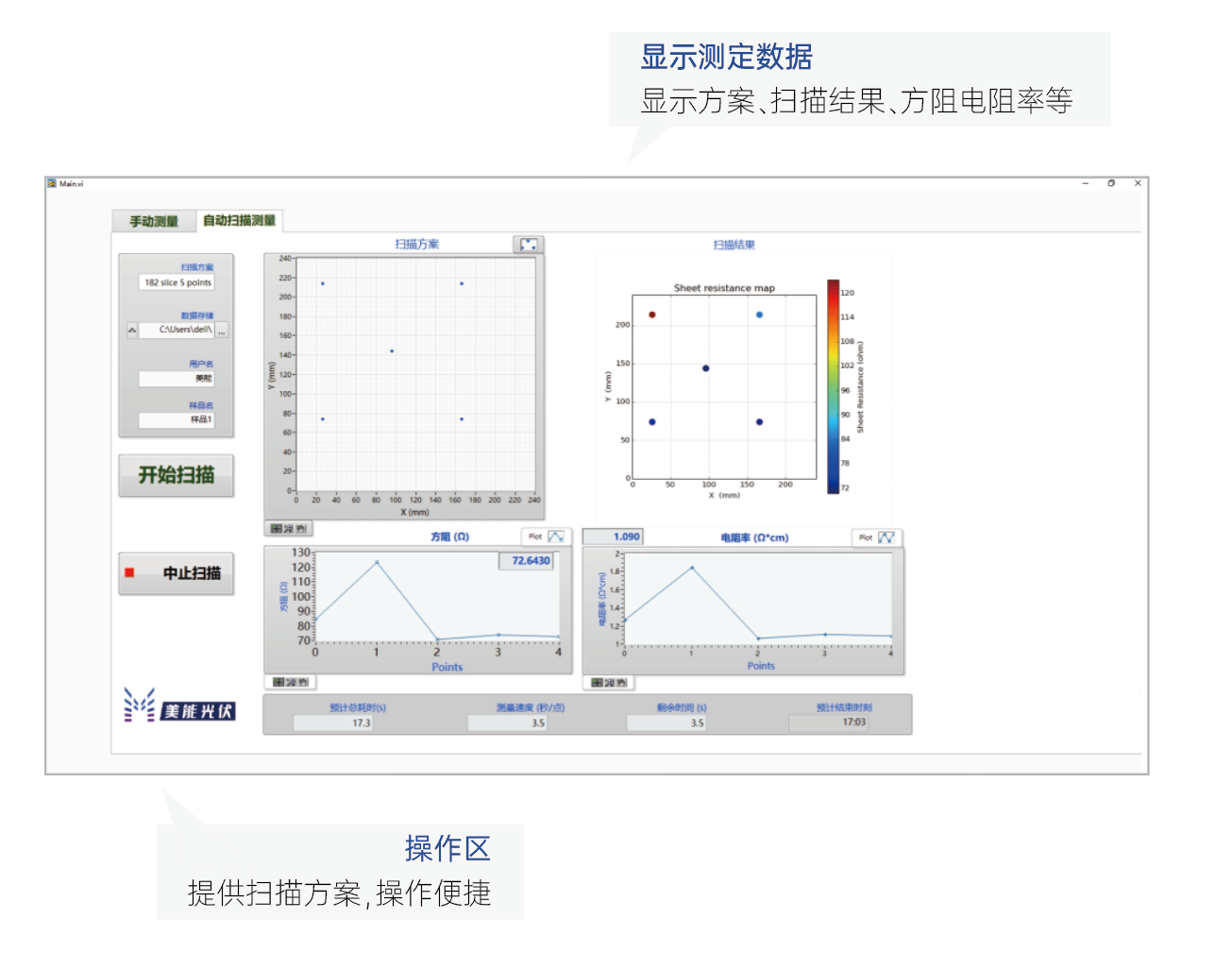Select the waveform icon beside data storage path
The height and width of the screenshot is (970, 1232).
click(129, 331)
